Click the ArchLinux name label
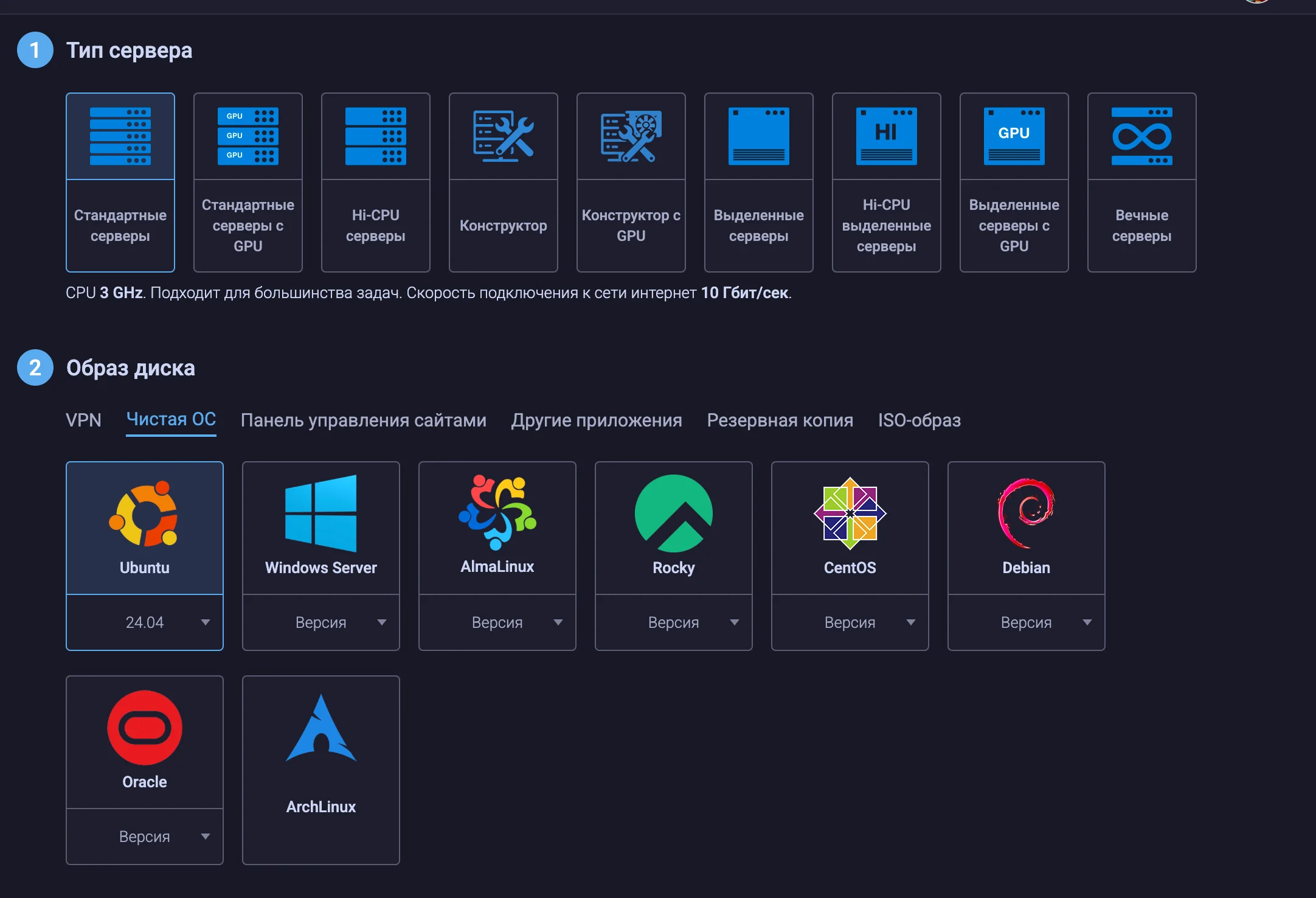Viewport: 1316px width, 898px height. tap(321, 807)
